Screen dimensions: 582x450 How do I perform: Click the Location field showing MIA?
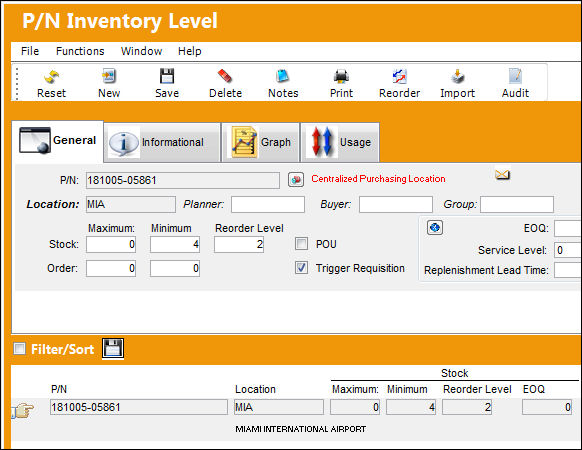pos(131,205)
